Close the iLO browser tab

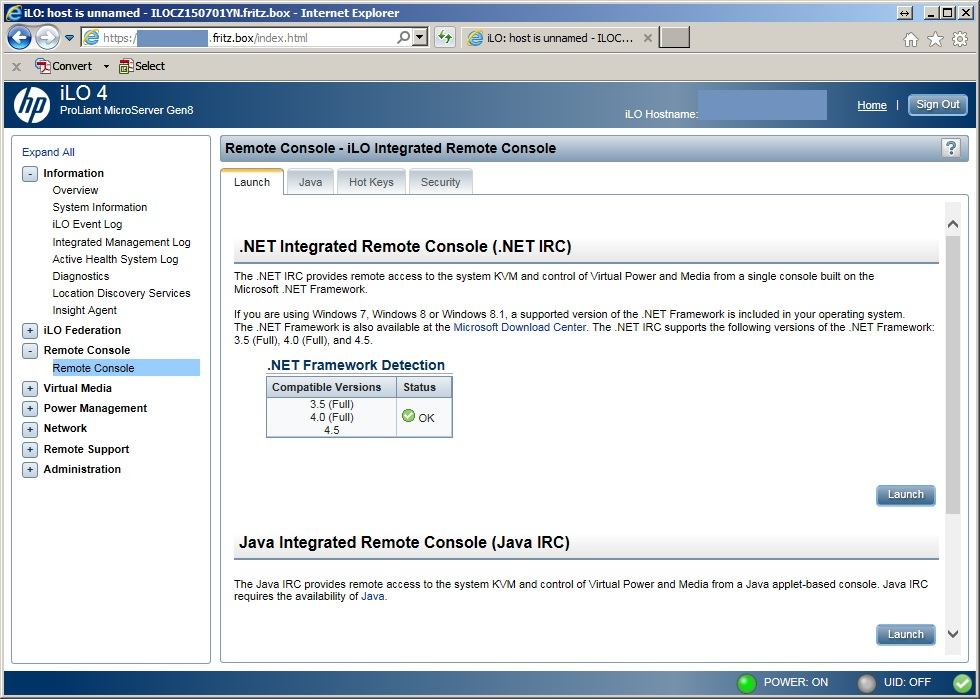648,38
